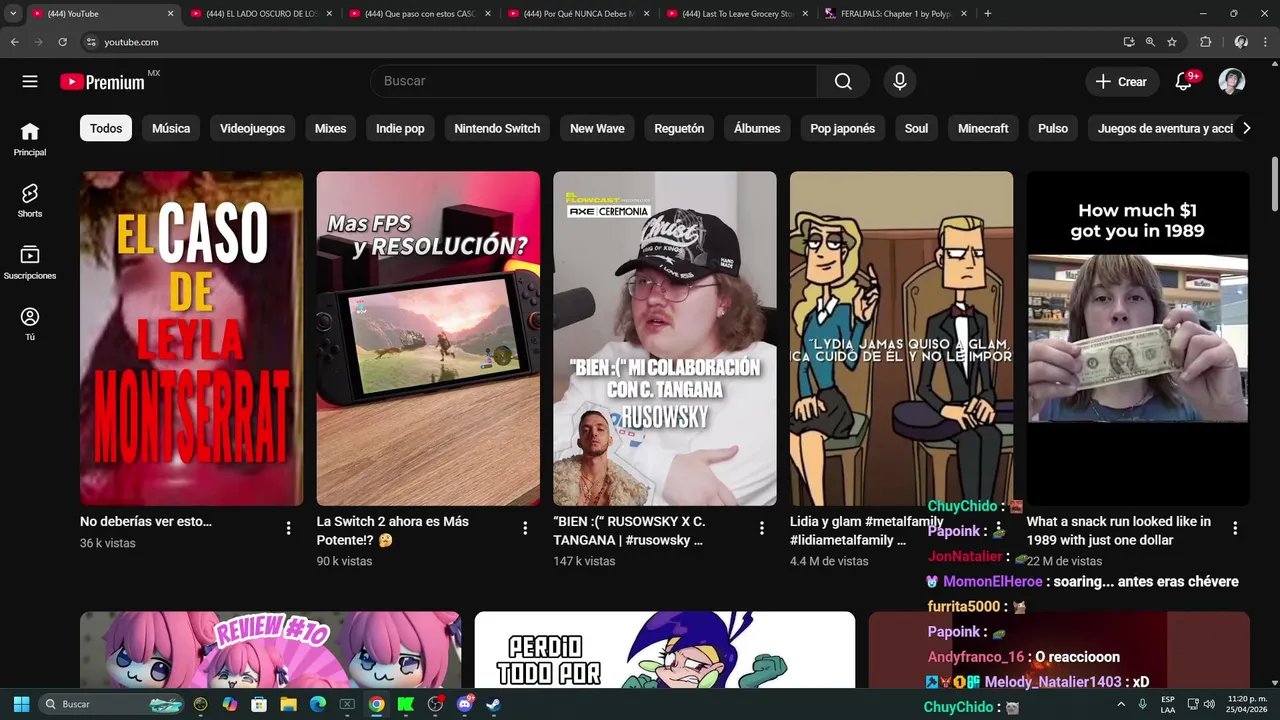
Task: Open the 'How much $1 got you in 1989' thumbnail
Action: [1138, 338]
